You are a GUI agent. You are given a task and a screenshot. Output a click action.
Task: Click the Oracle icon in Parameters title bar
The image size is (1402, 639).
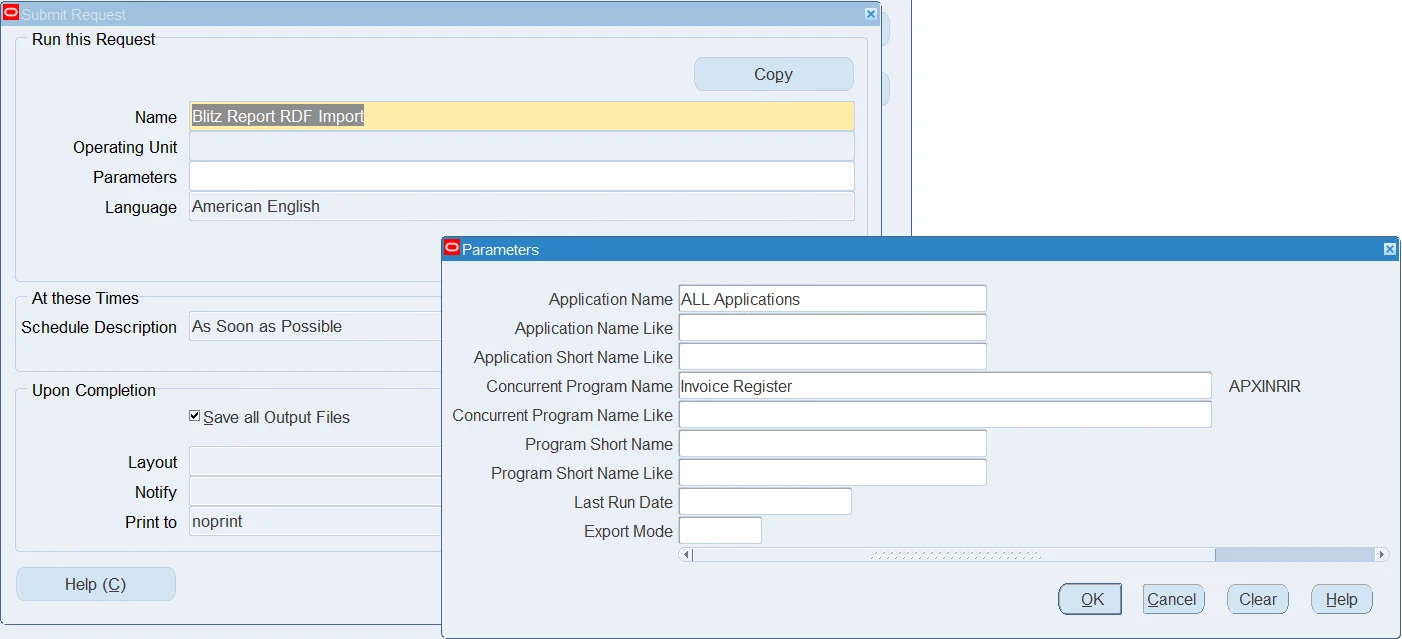(x=452, y=249)
